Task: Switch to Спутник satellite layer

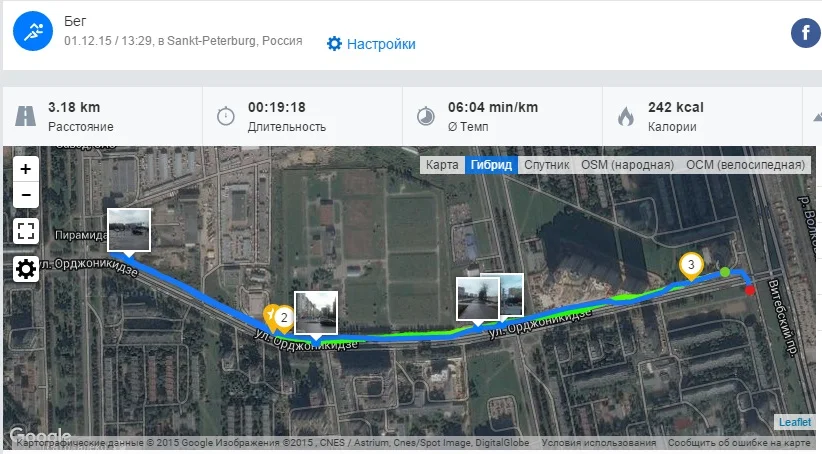Action: [x=547, y=165]
